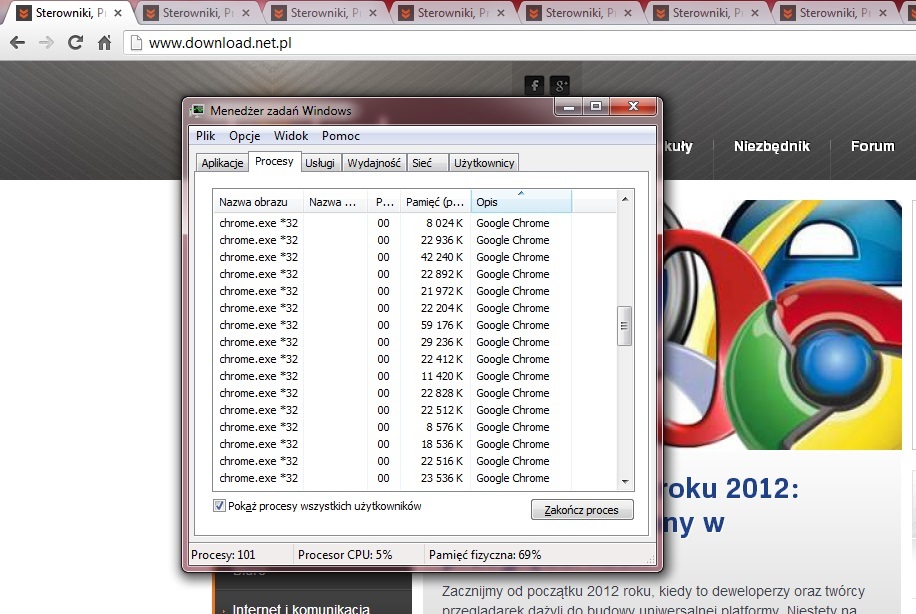This screenshot has height=614, width=916.
Task: Click the Google Plus icon on the website
Action: [x=560, y=85]
